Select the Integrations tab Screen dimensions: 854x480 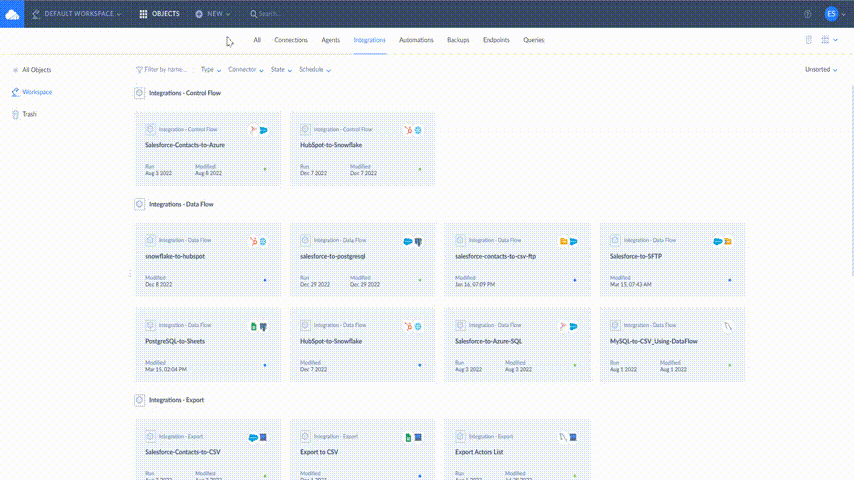click(x=369, y=40)
